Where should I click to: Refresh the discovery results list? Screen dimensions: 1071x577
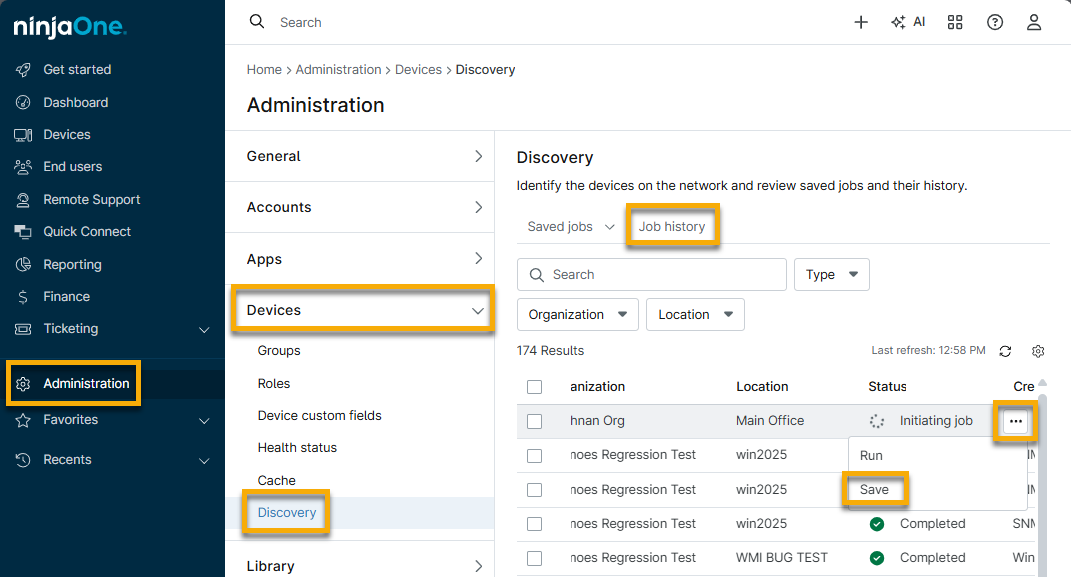[x=1006, y=351]
